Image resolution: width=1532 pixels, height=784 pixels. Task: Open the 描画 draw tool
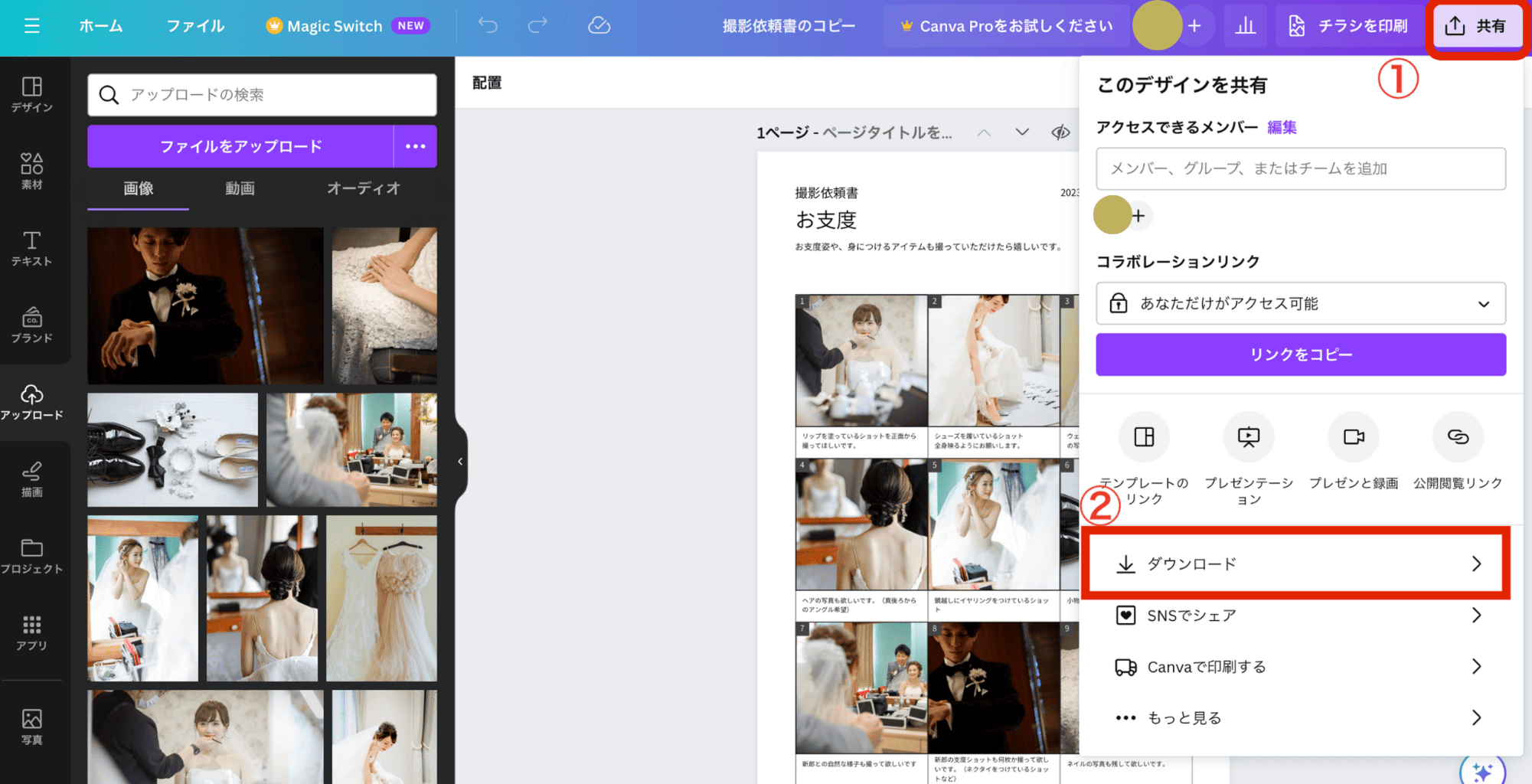(x=31, y=479)
